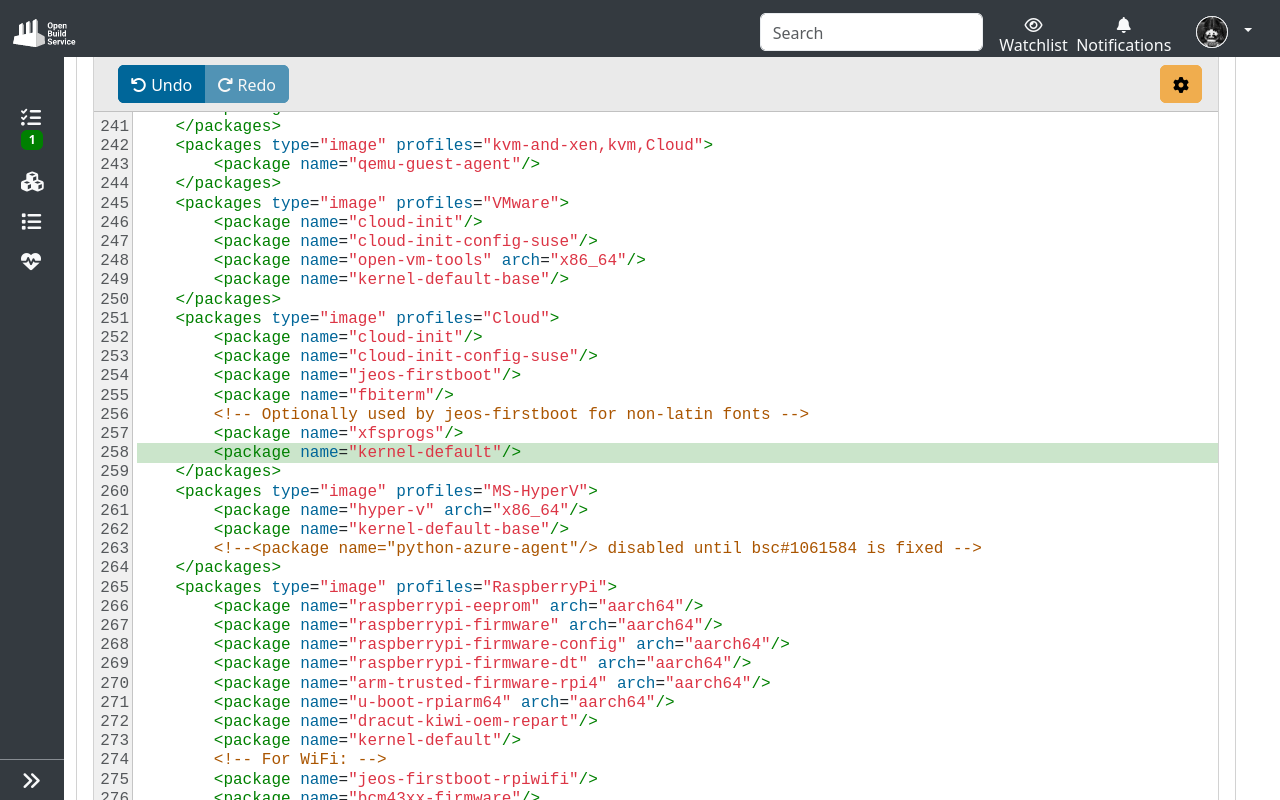Click the "RaspberryPi" profiles value
Image resolution: width=1280 pixels, height=800 pixels.
click(544, 587)
